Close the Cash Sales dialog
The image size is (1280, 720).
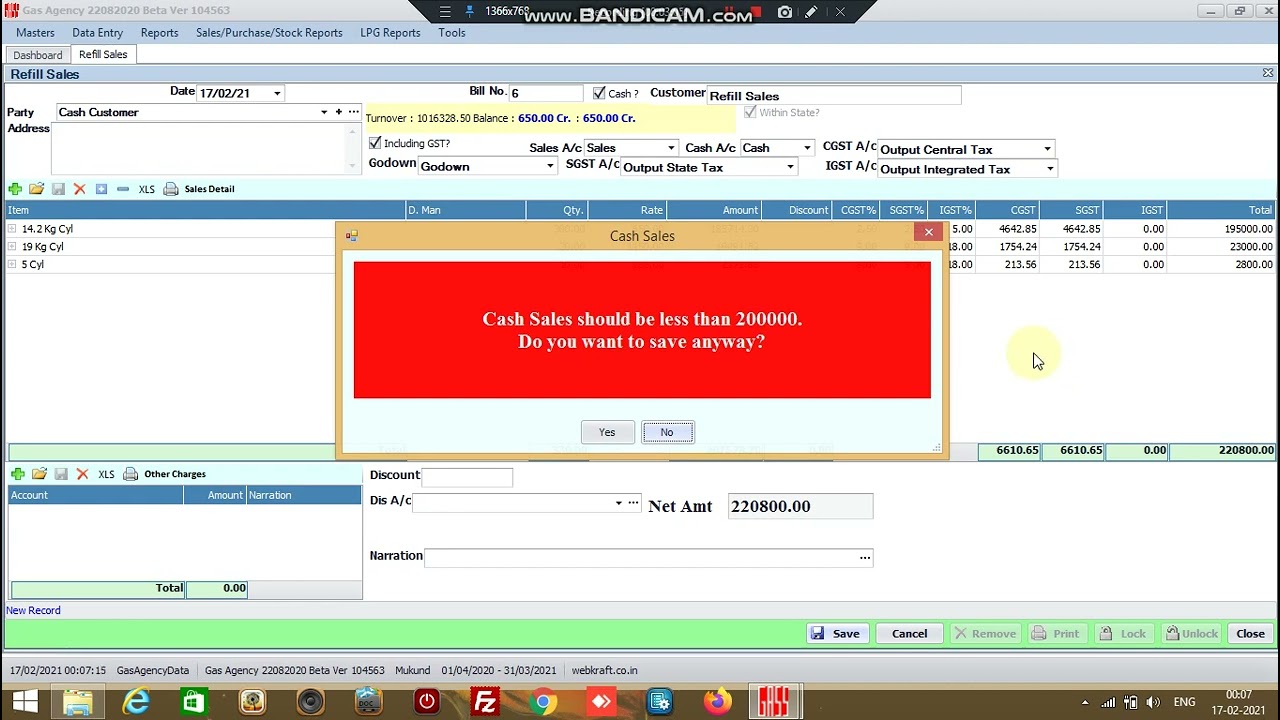928,232
